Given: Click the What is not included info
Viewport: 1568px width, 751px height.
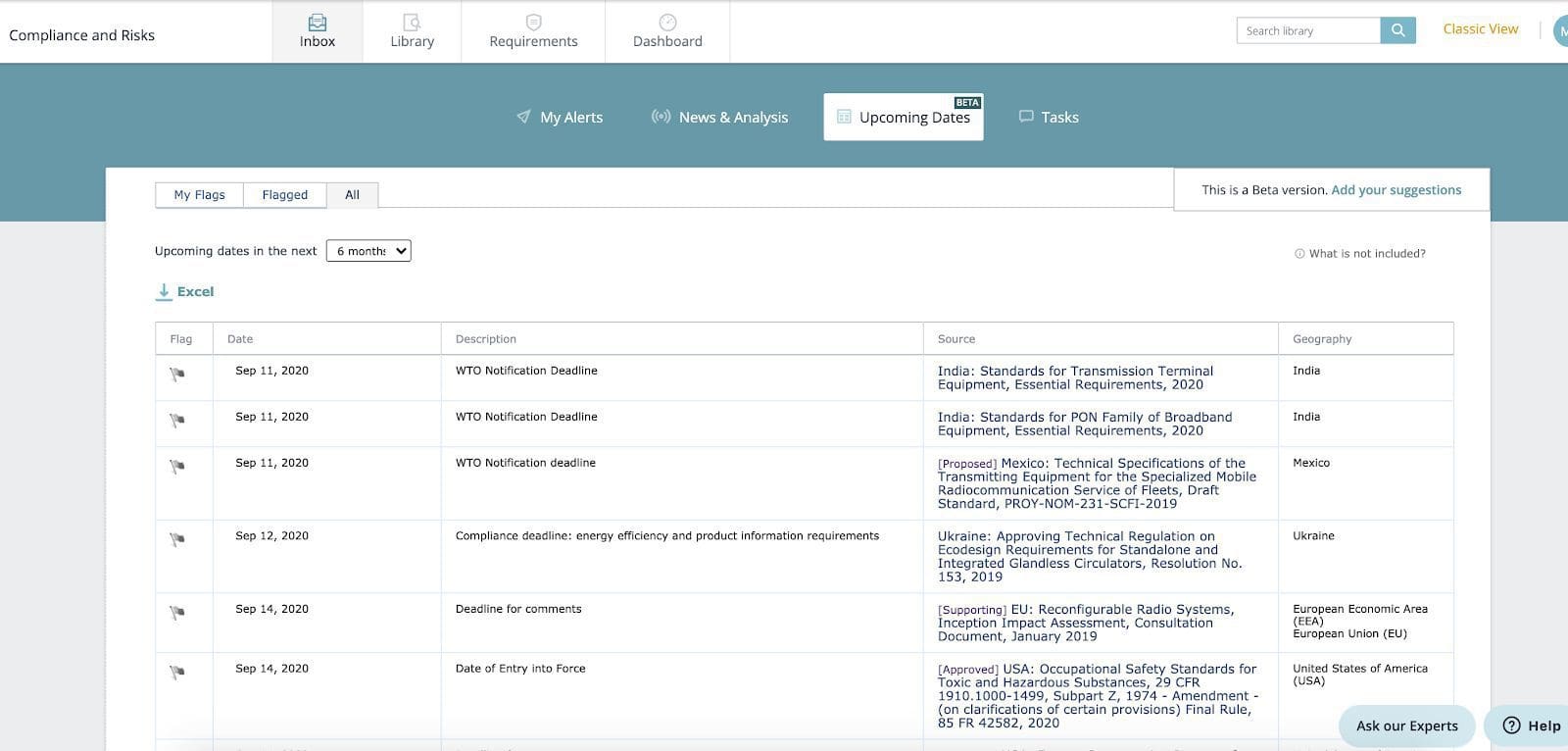Looking at the screenshot, I should click(x=1360, y=254).
